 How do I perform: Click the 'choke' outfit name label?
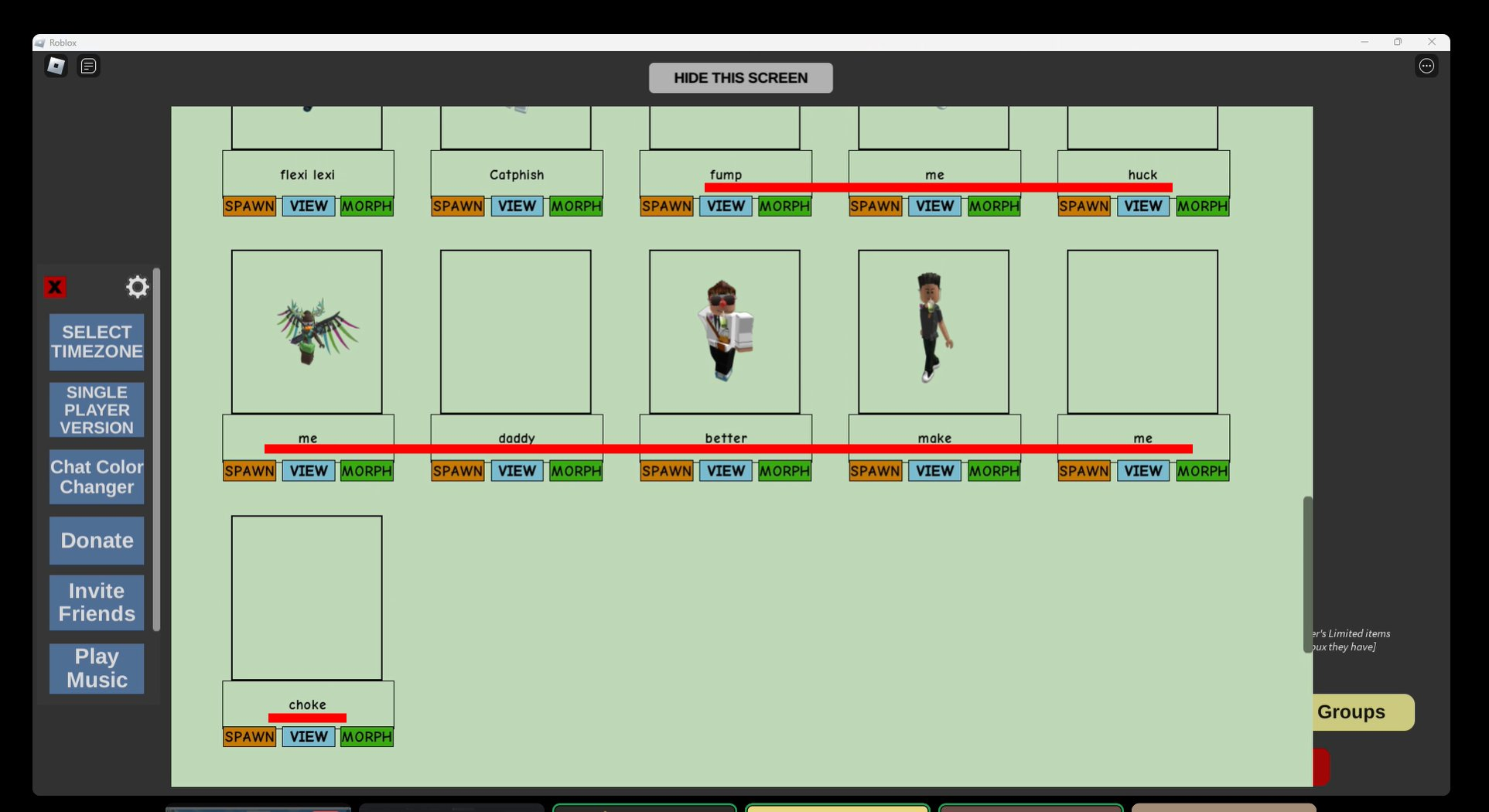(x=308, y=705)
